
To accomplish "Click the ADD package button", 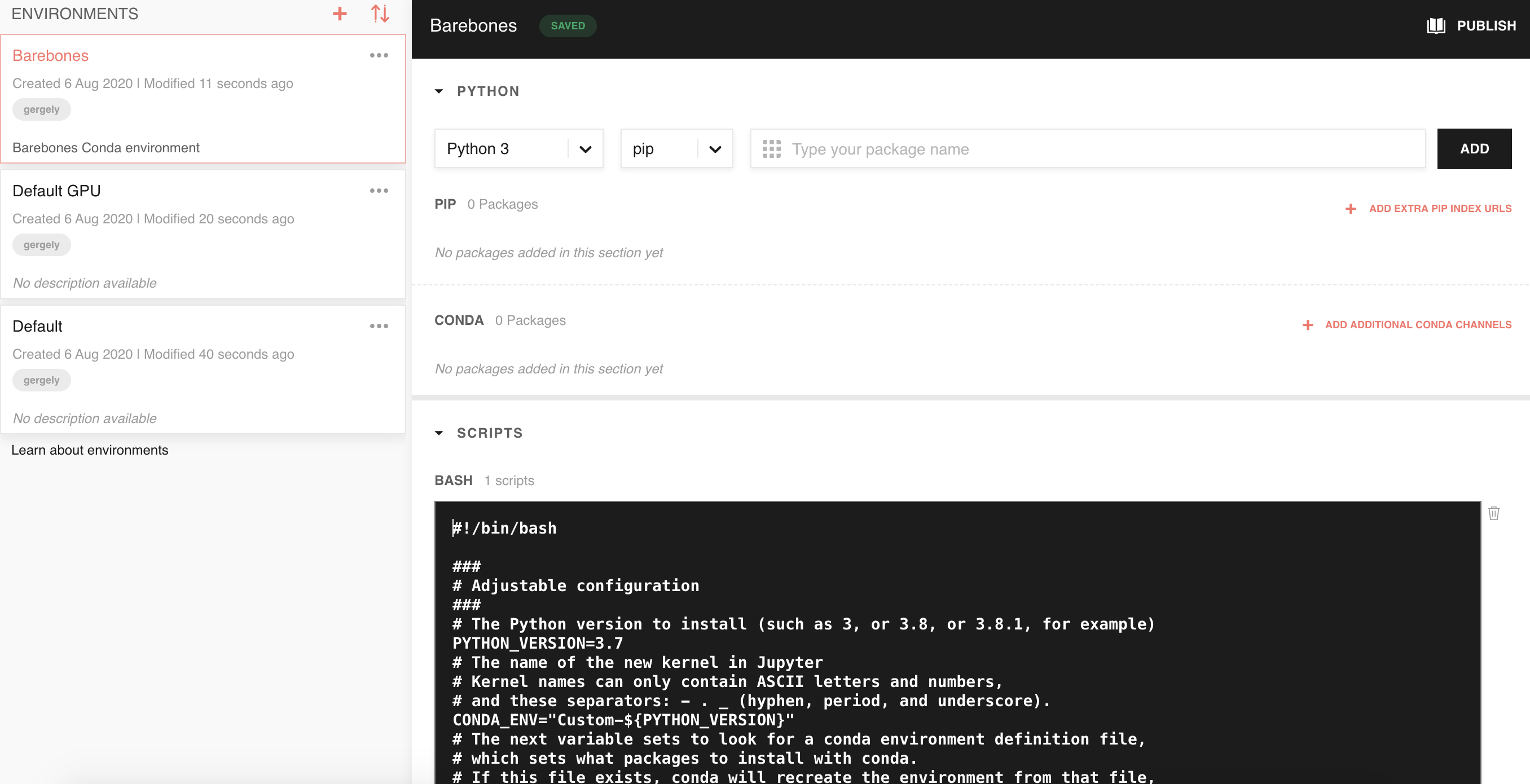I will pyautogui.click(x=1474, y=149).
